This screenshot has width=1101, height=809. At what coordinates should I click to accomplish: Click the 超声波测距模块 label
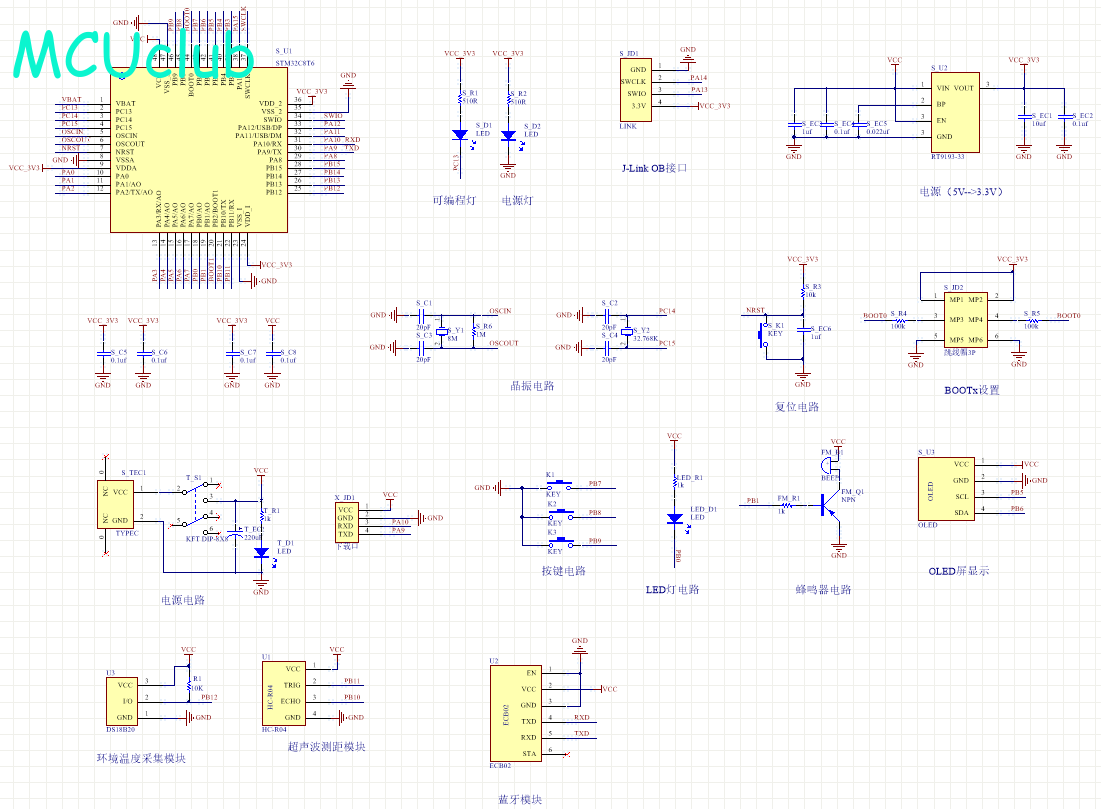tap(327, 746)
